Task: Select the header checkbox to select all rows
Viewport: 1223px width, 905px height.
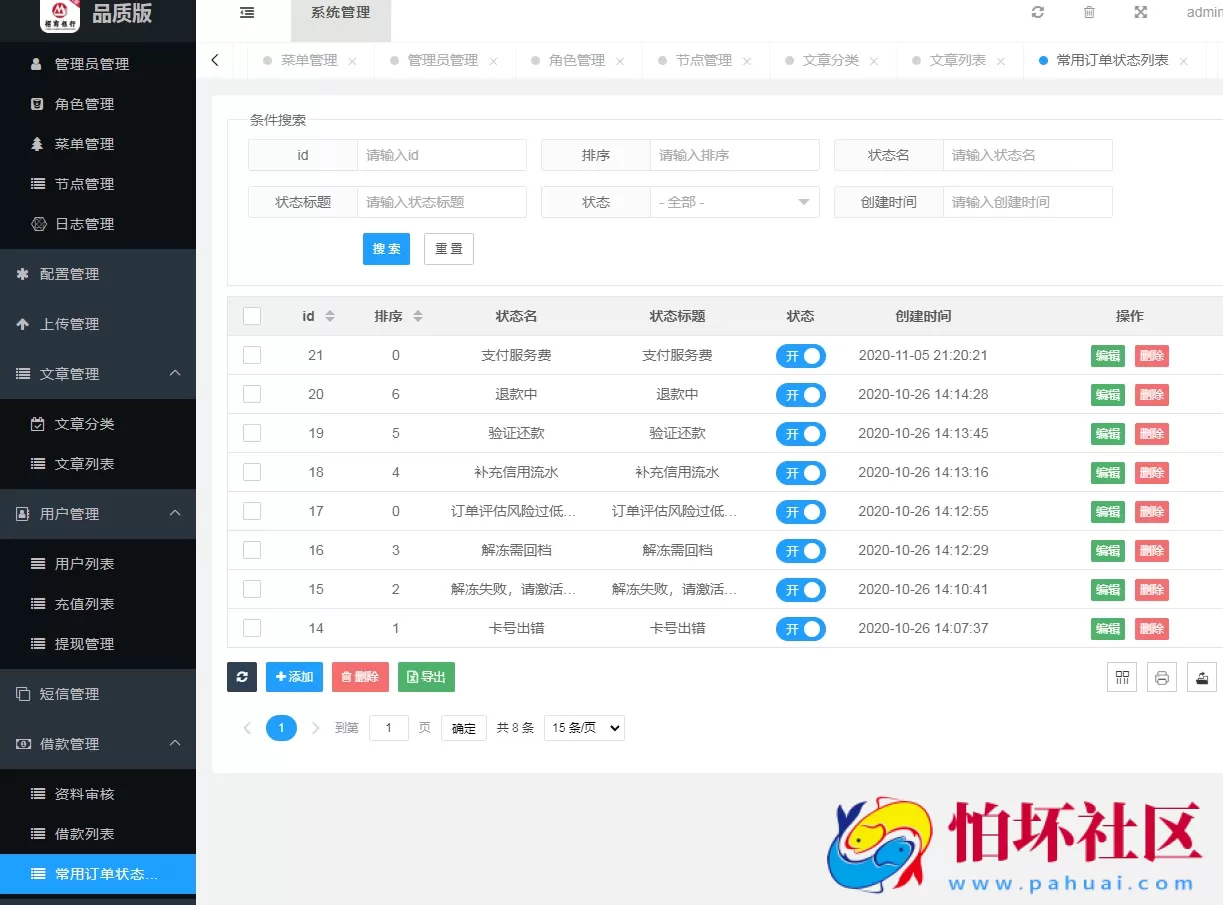Action: (x=251, y=315)
